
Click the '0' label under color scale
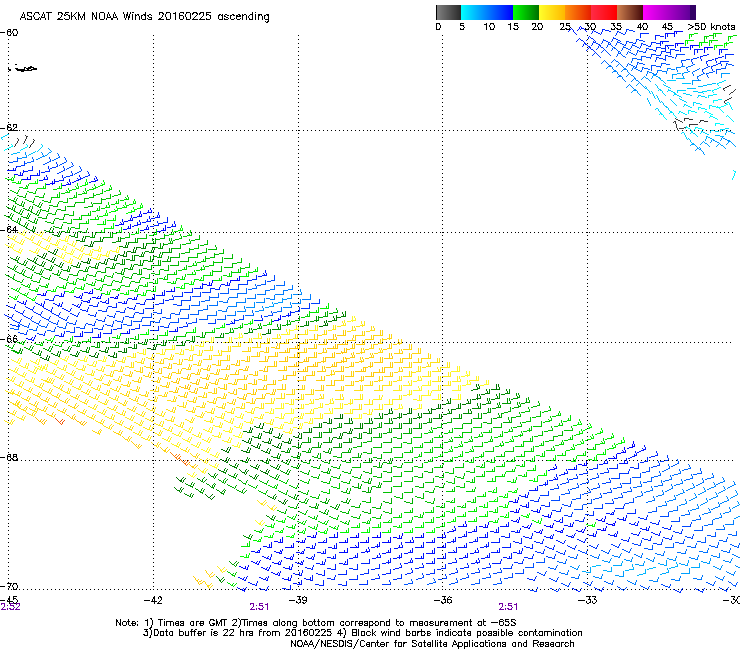coord(438,27)
